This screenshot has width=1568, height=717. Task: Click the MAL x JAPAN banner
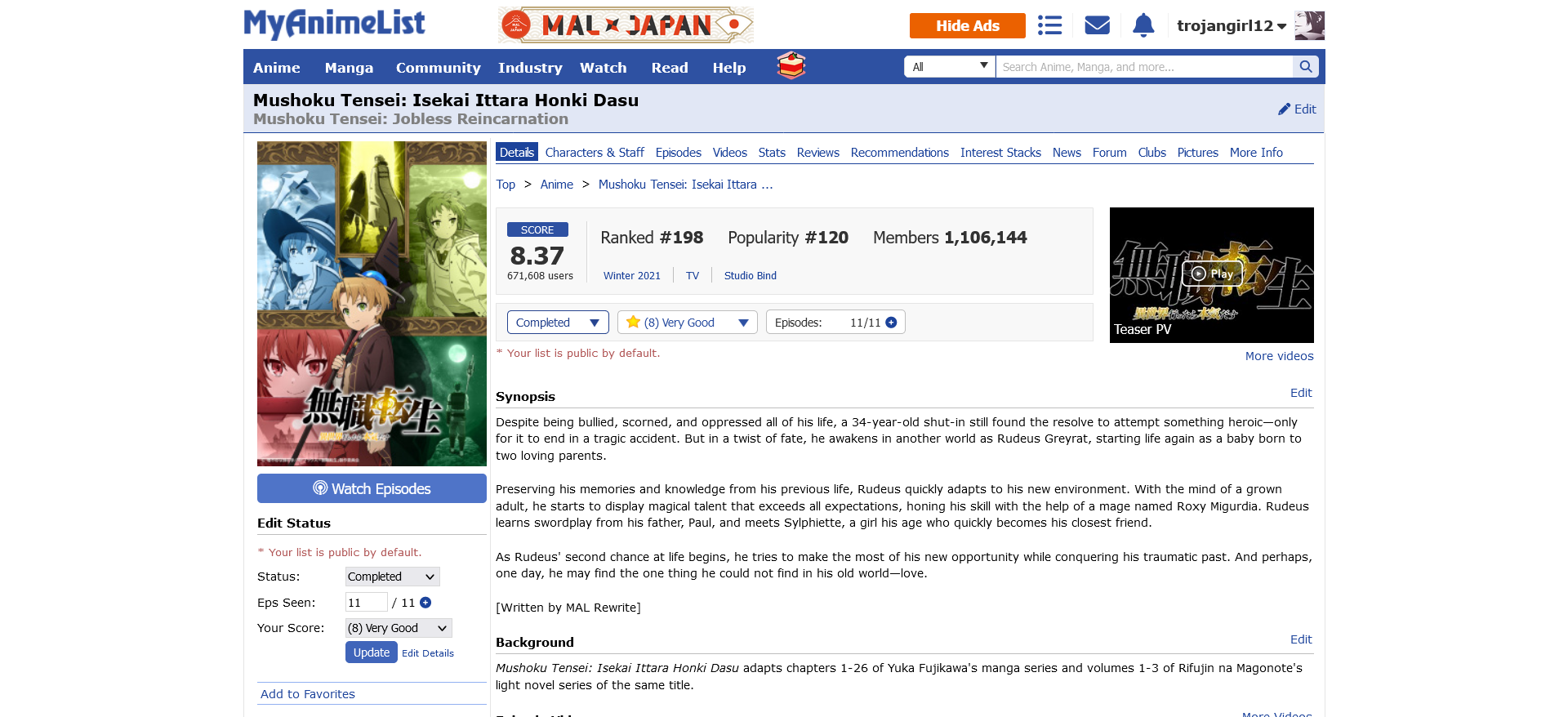coord(626,25)
